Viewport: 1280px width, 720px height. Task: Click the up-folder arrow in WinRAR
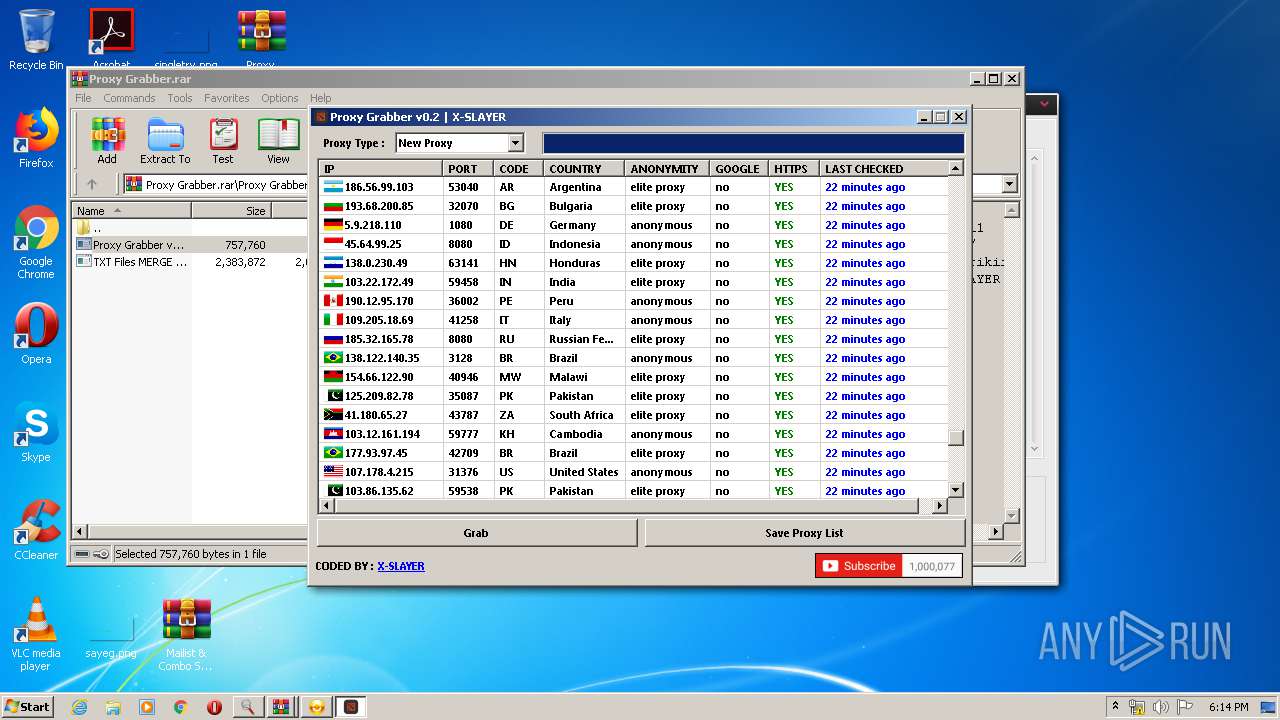coord(92,184)
